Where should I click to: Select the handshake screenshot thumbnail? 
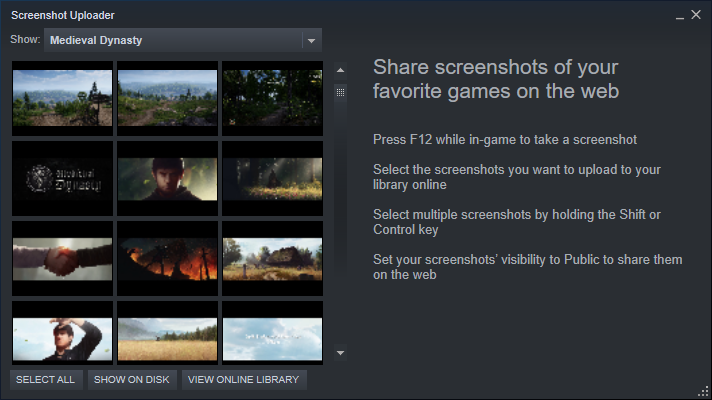pyautogui.click(x=63, y=259)
